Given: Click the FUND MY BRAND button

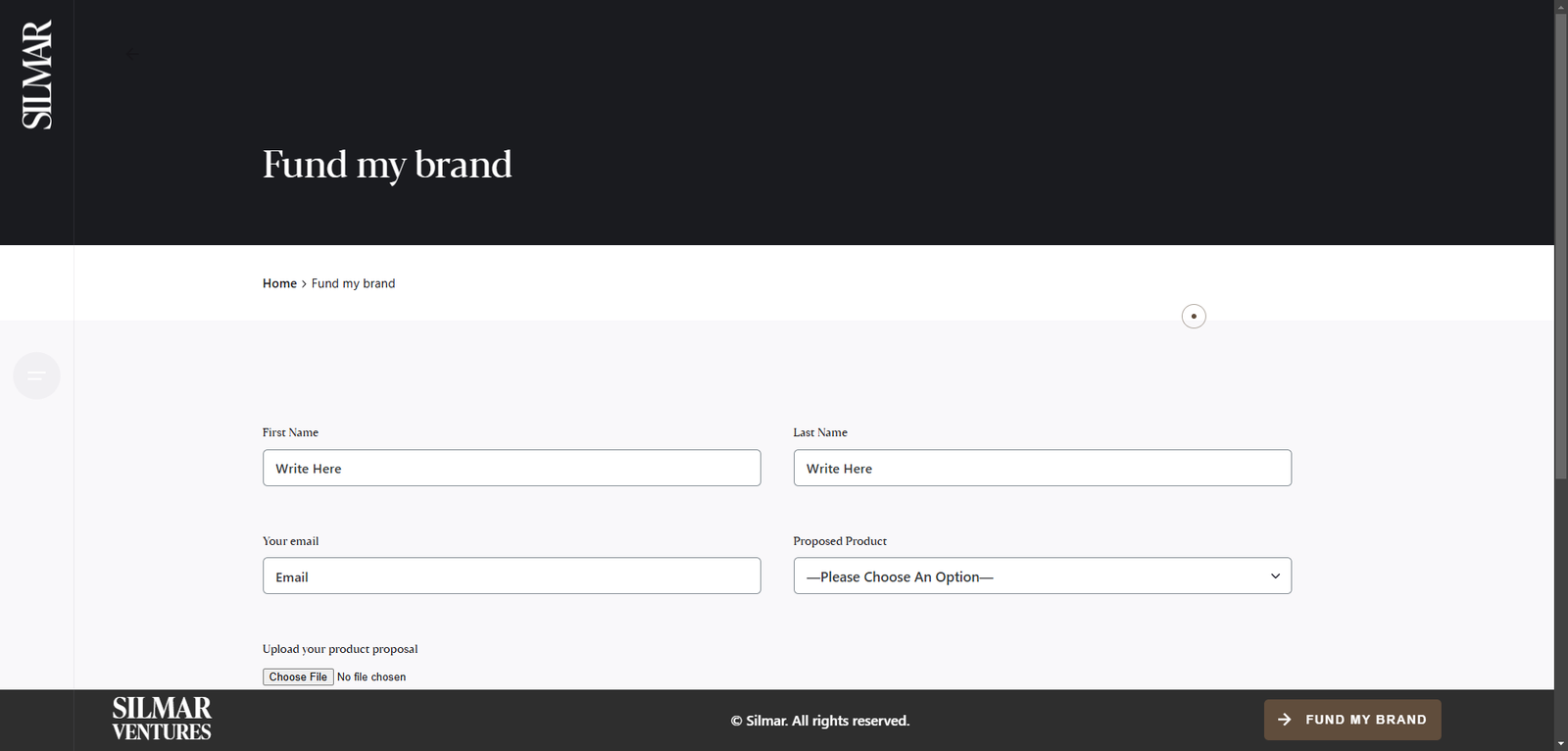Looking at the screenshot, I should 1352,720.
